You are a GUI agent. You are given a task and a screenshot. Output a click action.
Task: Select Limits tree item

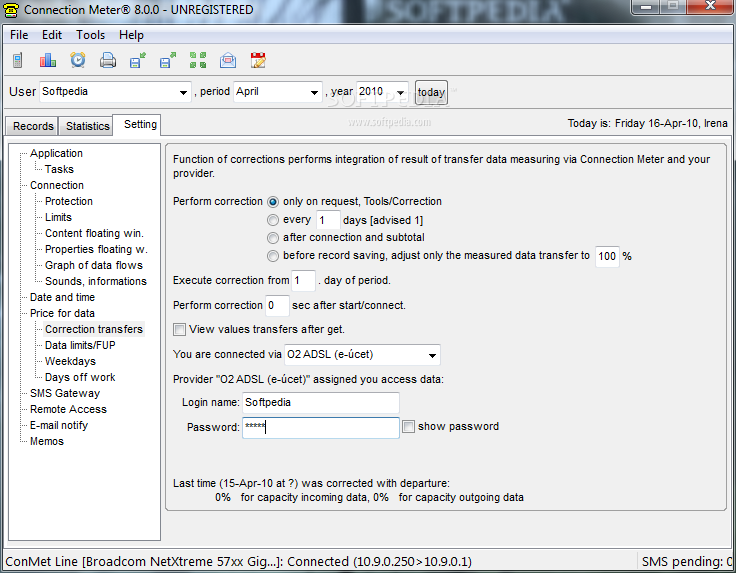click(x=58, y=217)
